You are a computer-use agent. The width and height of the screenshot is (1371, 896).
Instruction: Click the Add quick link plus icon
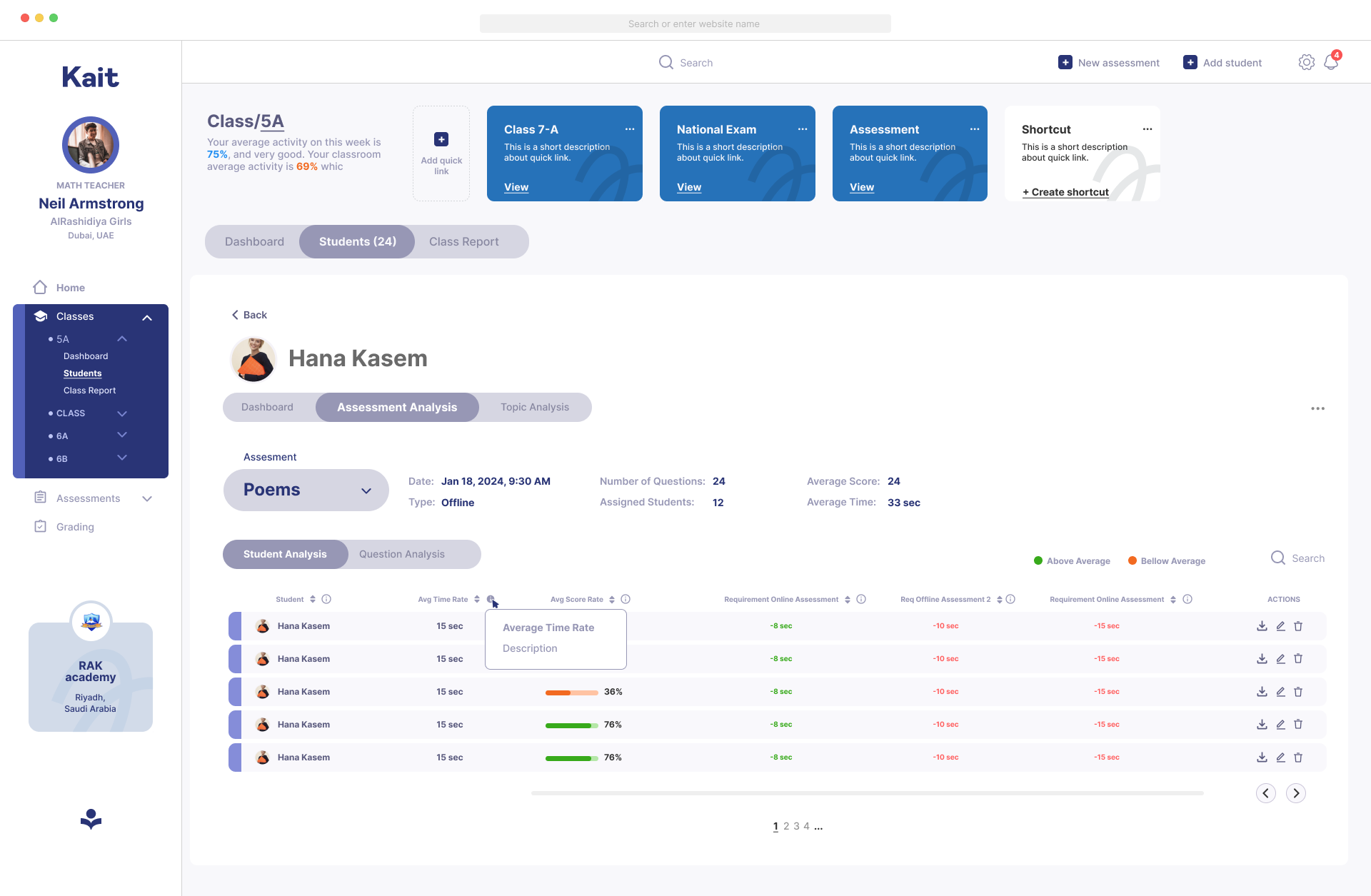[x=441, y=140]
